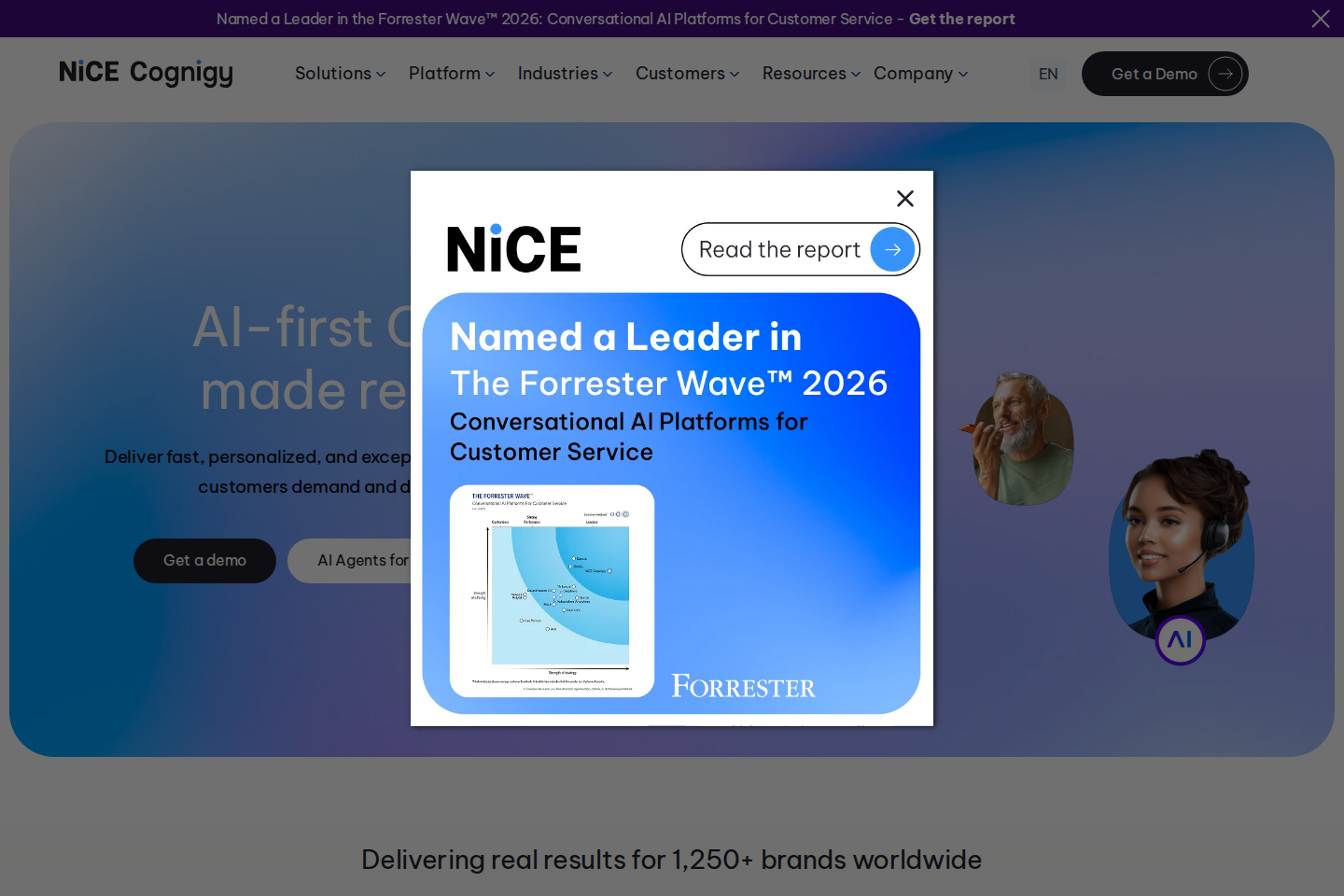The image size is (1344, 896).
Task: Click the blue arrow in Read the report
Action: [892, 249]
